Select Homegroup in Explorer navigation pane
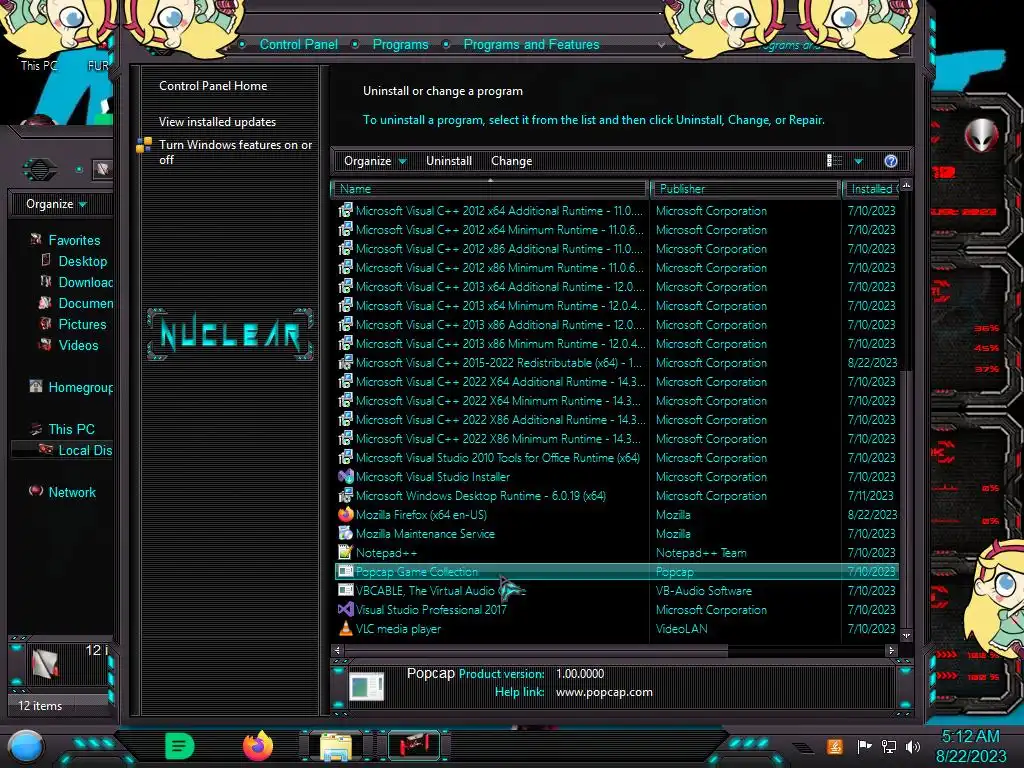The width and height of the screenshot is (1024, 768). (80, 387)
